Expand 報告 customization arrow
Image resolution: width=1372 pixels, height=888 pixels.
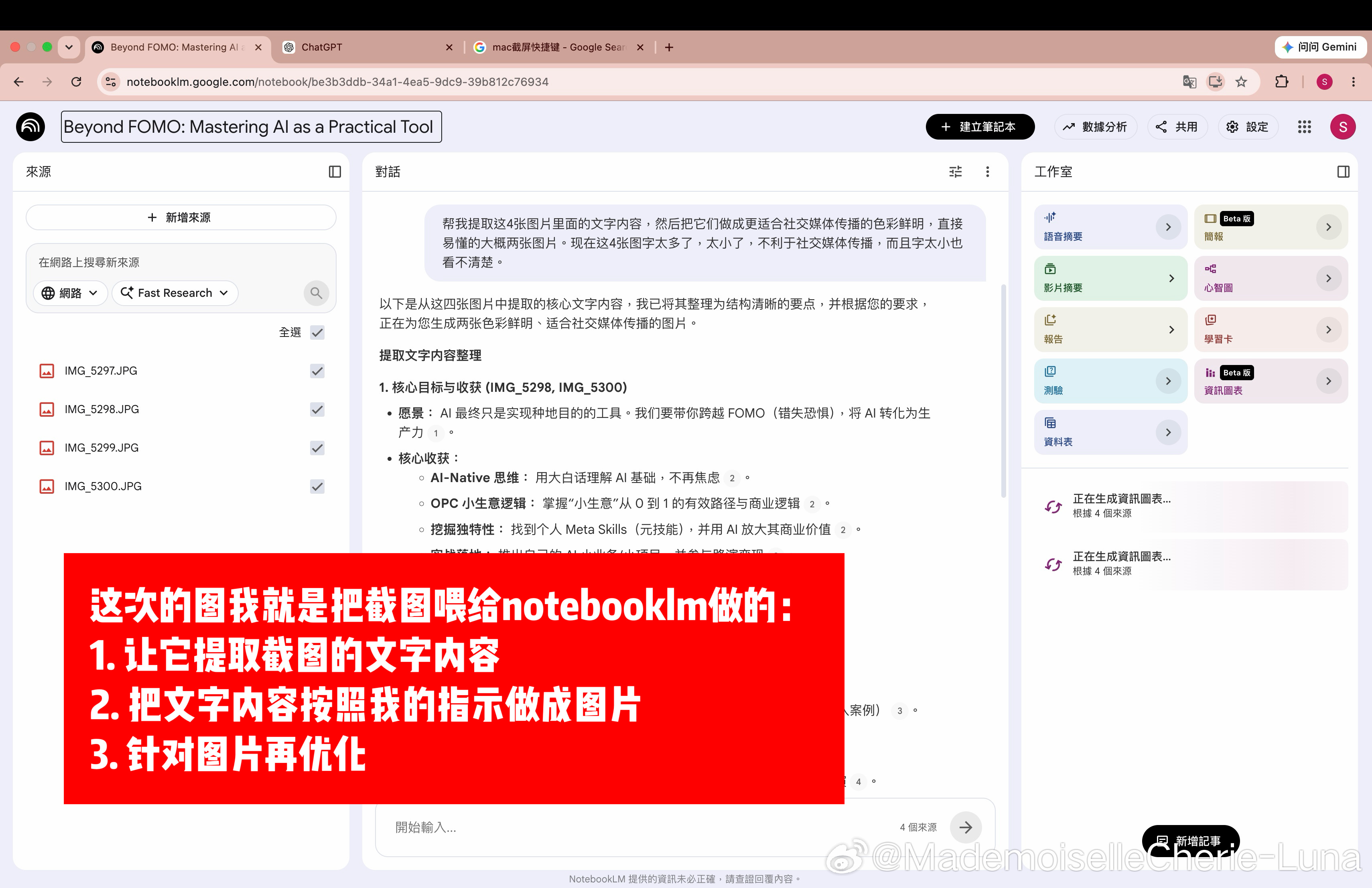(x=1171, y=330)
